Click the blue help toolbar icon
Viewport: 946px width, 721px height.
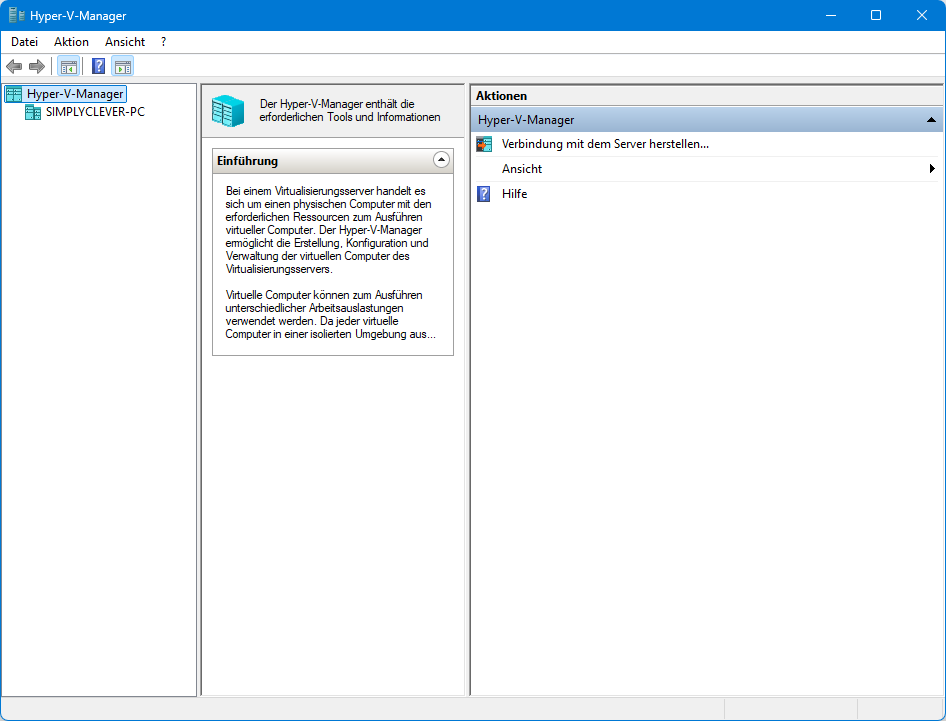[x=98, y=67]
